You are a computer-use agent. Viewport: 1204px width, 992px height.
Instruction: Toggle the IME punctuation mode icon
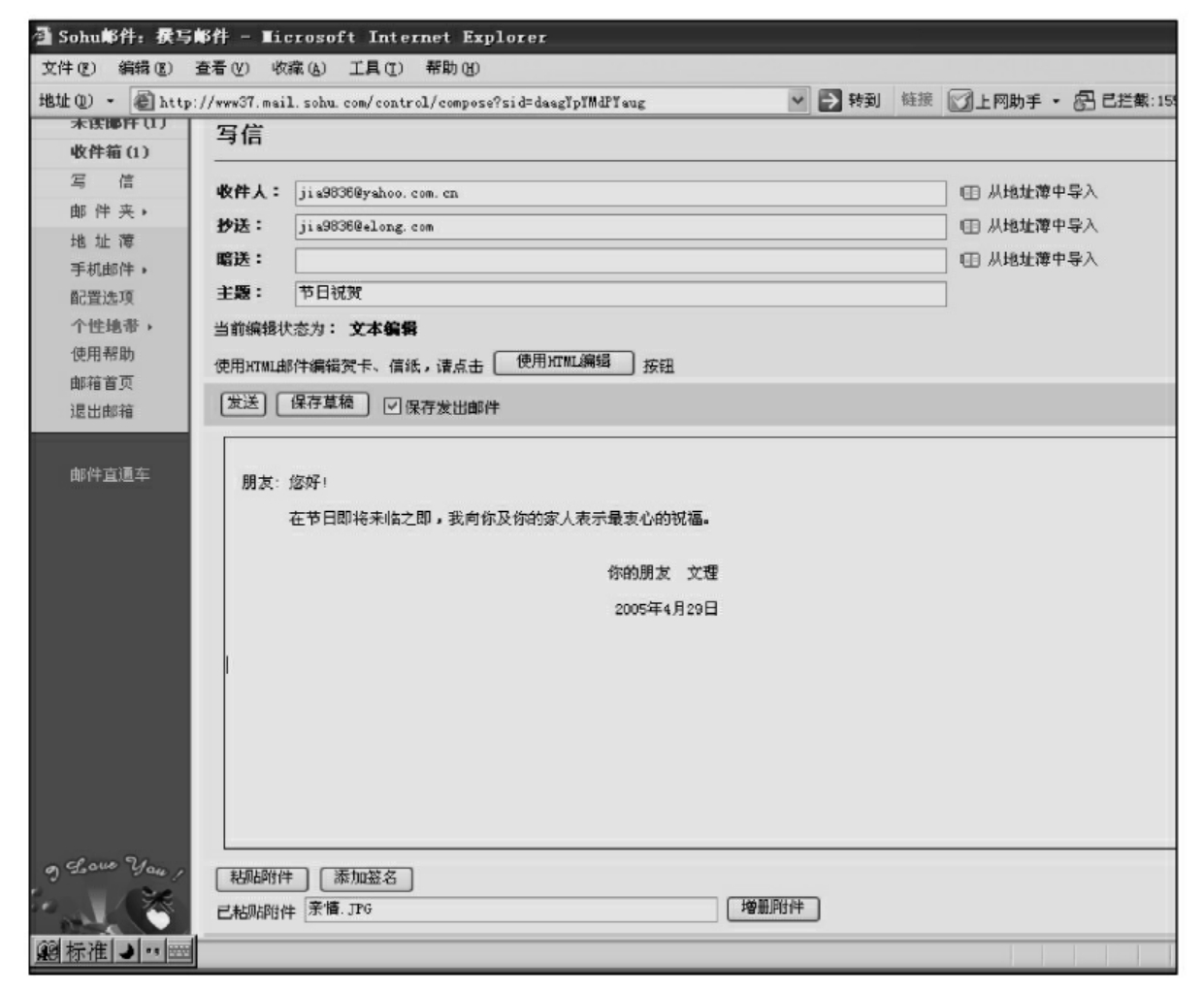pos(152,951)
